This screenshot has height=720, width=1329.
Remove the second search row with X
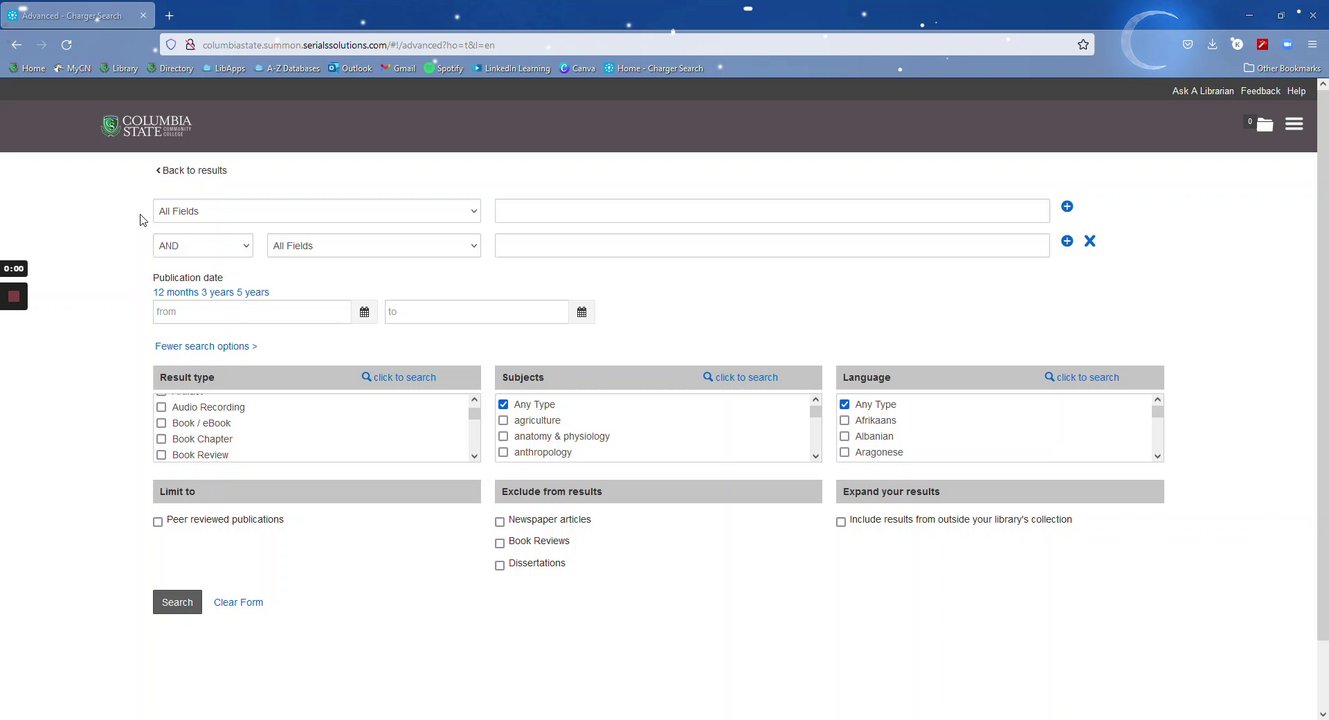(x=1090, y=241)
